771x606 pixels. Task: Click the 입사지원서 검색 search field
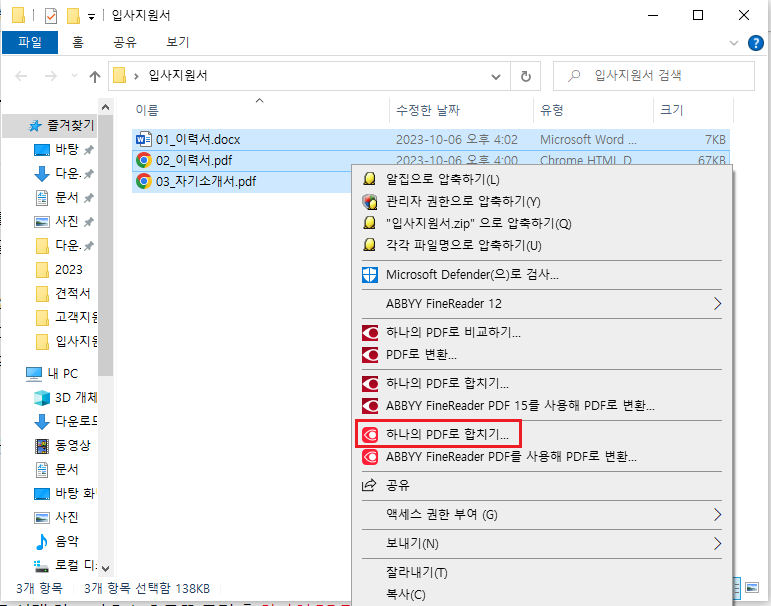[x=654, y=76]
